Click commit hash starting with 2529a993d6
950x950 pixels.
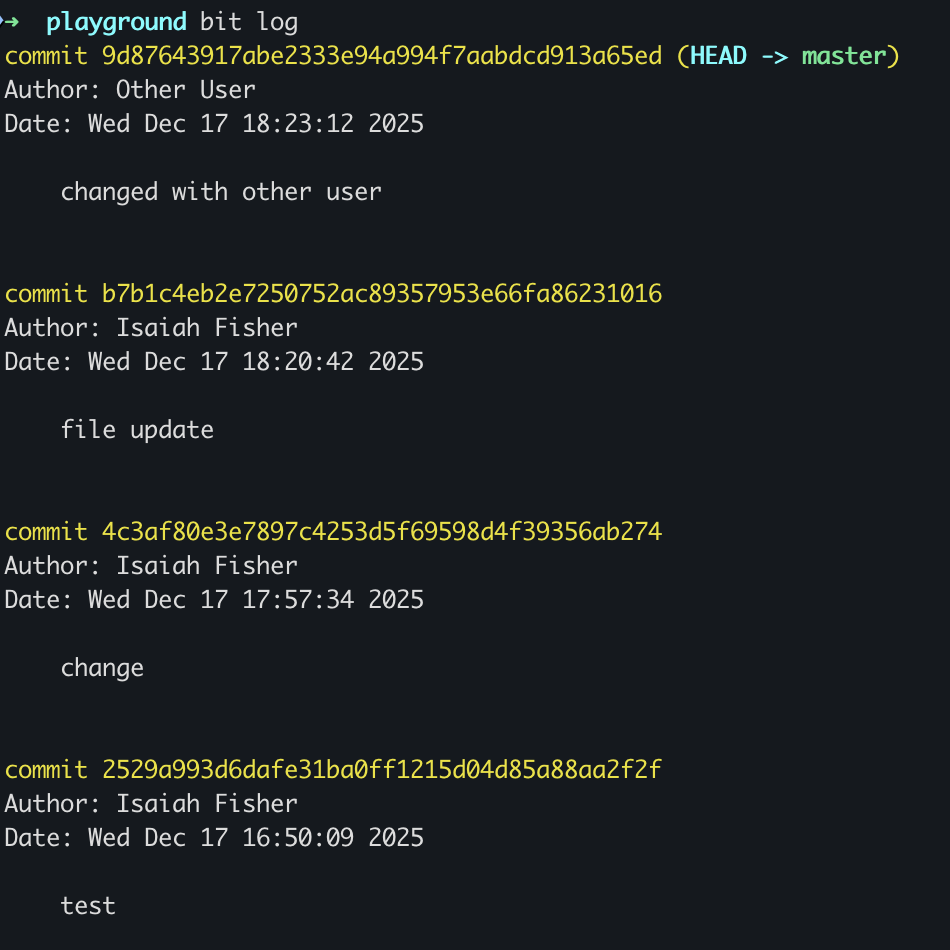382,769
